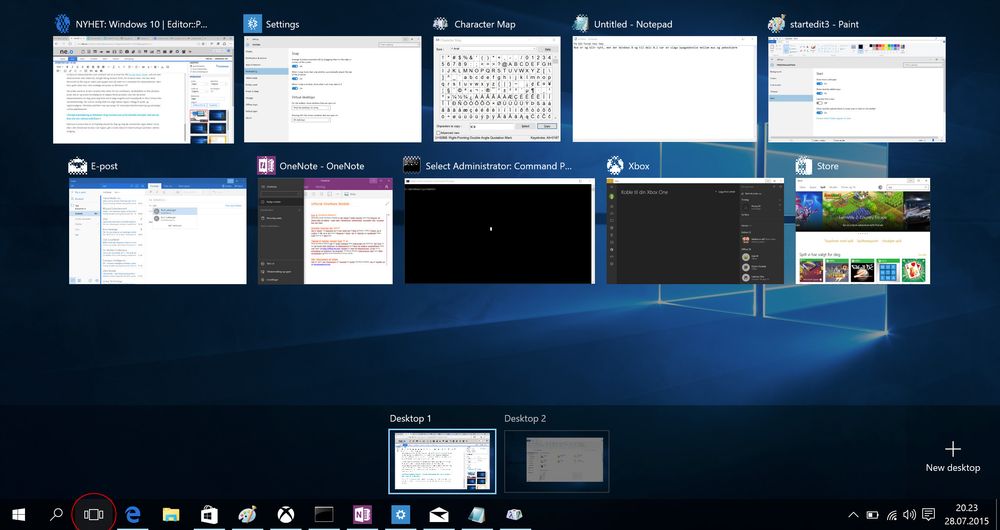Open File Explorer from the taskbar
Viewport: 1000px width, 530px height.
[170, 514]
